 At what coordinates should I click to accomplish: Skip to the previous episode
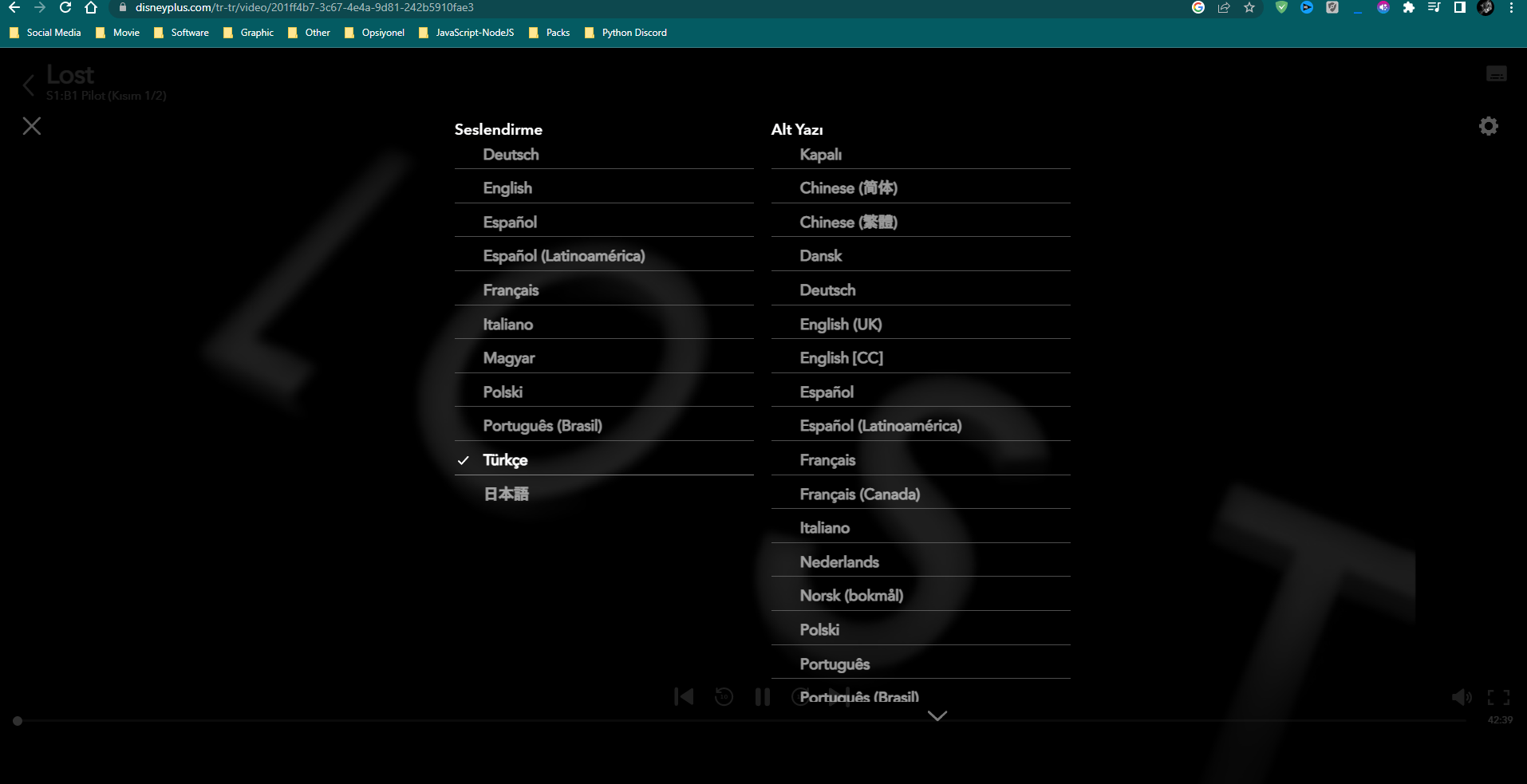684,697
